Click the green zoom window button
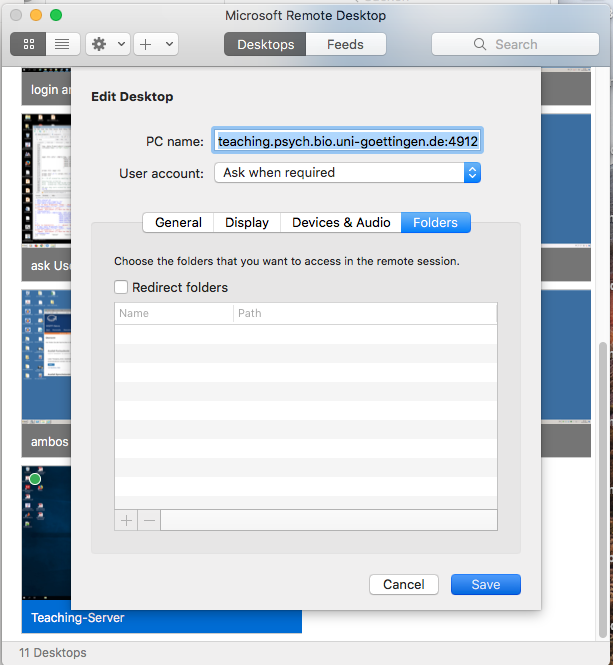Image resolution: width=613 pixels, height=665 pixels. click(56, 15)
